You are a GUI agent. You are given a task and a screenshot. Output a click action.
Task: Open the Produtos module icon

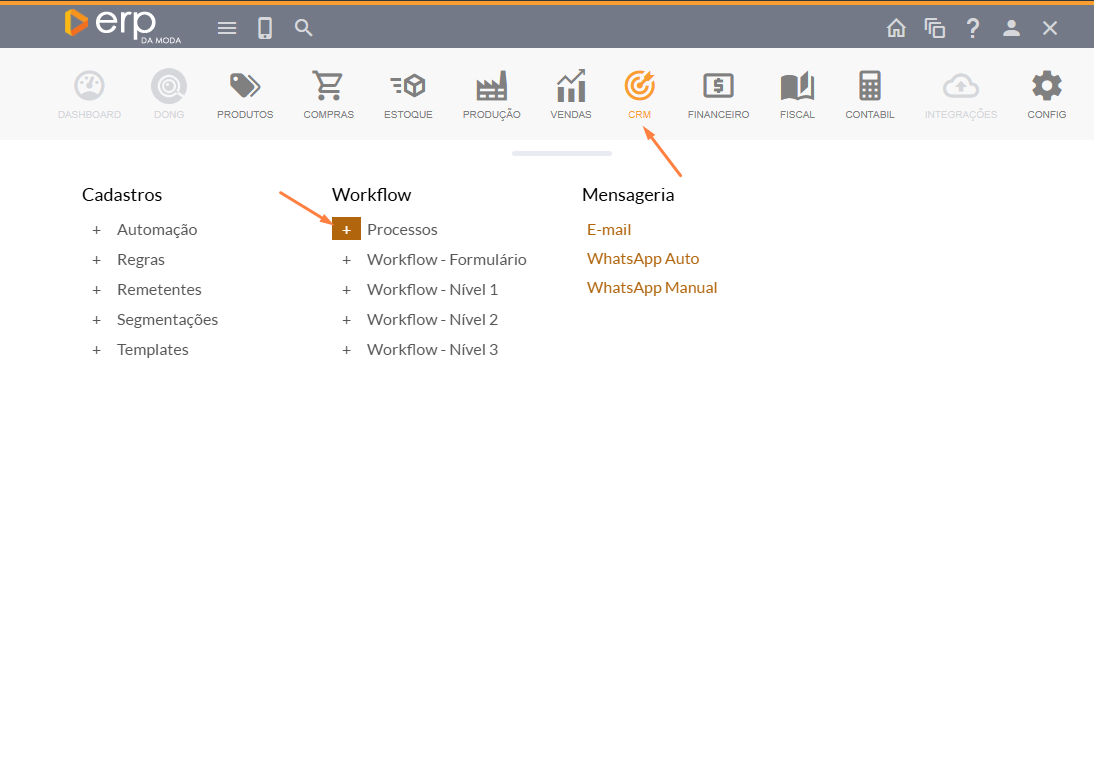tap(244, 87)
